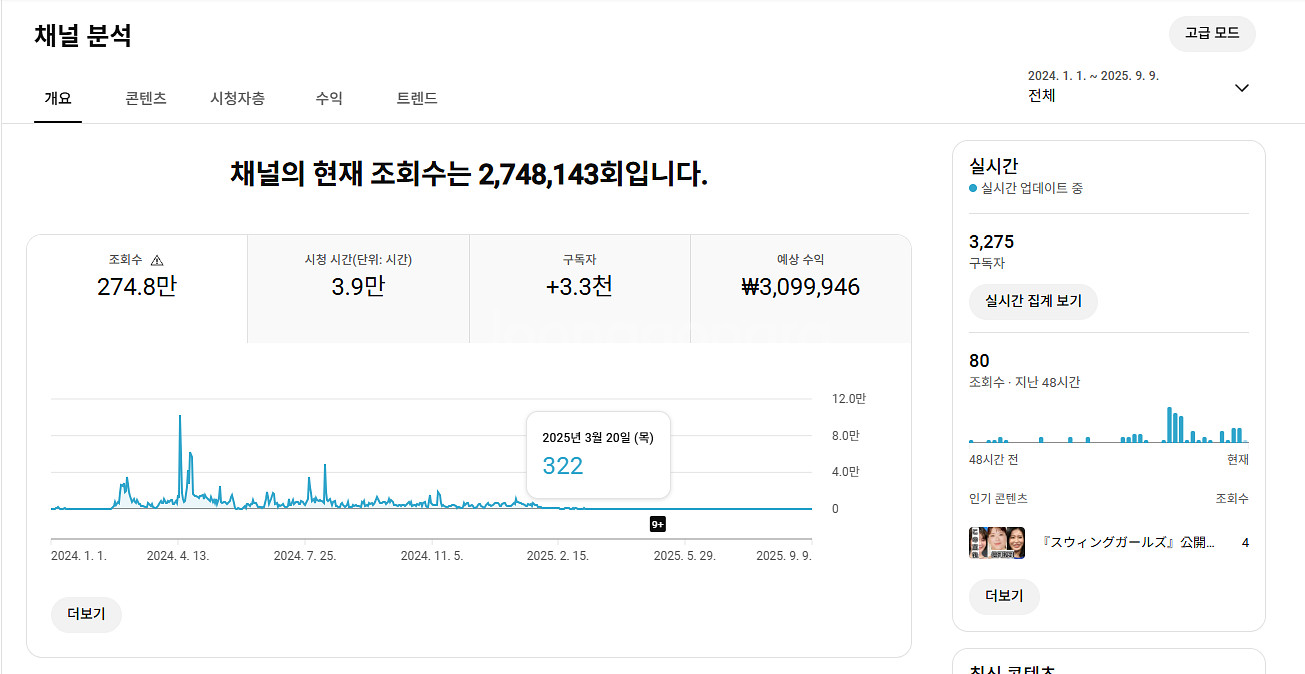
Task: Click the 인기 콘텐츠 column header
Action: point(998,498)
